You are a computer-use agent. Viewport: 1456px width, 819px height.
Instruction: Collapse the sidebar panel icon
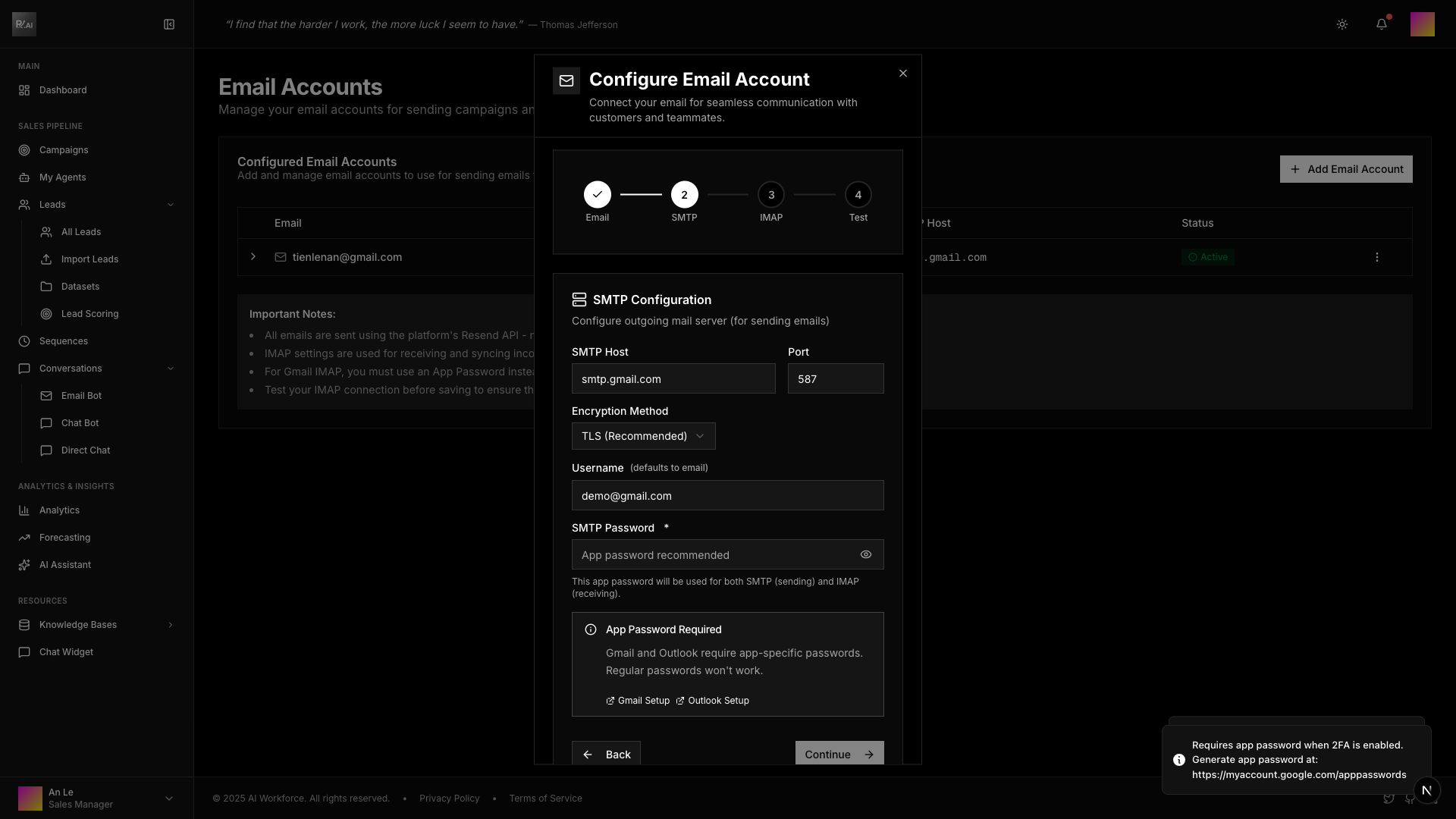pos(169,24)
